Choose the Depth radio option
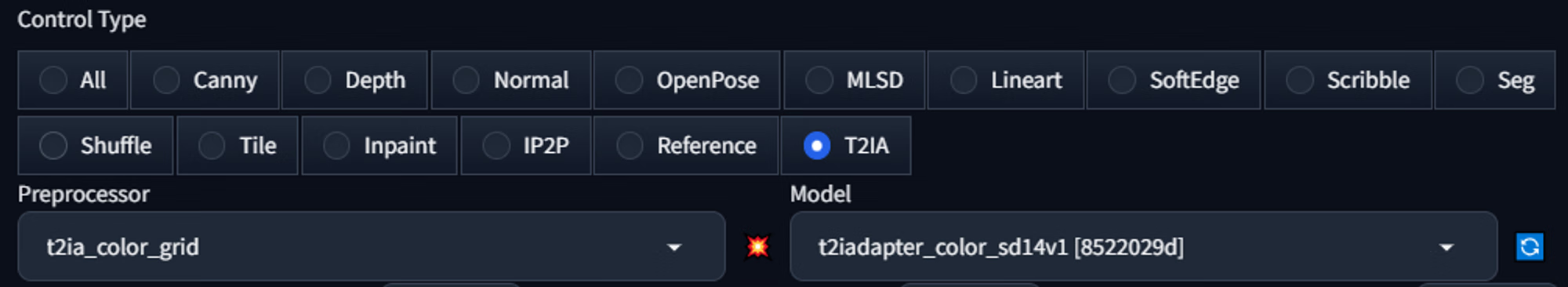 pos(354,80)
